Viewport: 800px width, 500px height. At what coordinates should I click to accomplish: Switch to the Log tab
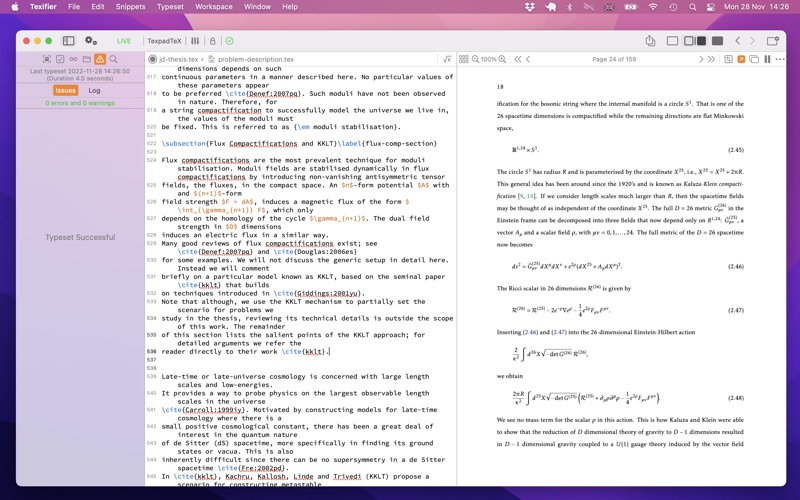coord(94,90)
